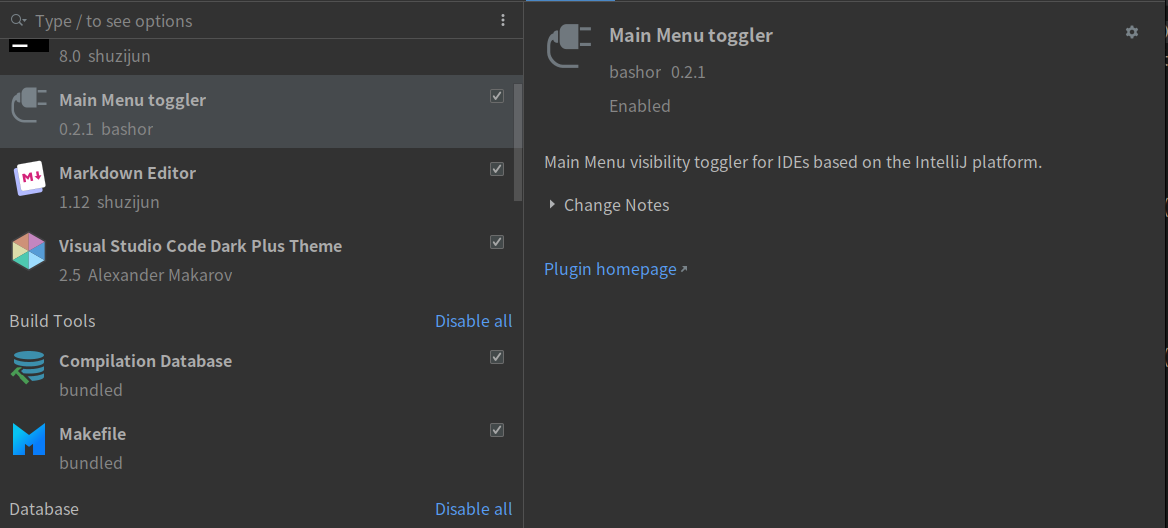Viewport: 1168px width, 528px height.
Task: Click Disable all for Database
Action: click(x=474, y=509)
